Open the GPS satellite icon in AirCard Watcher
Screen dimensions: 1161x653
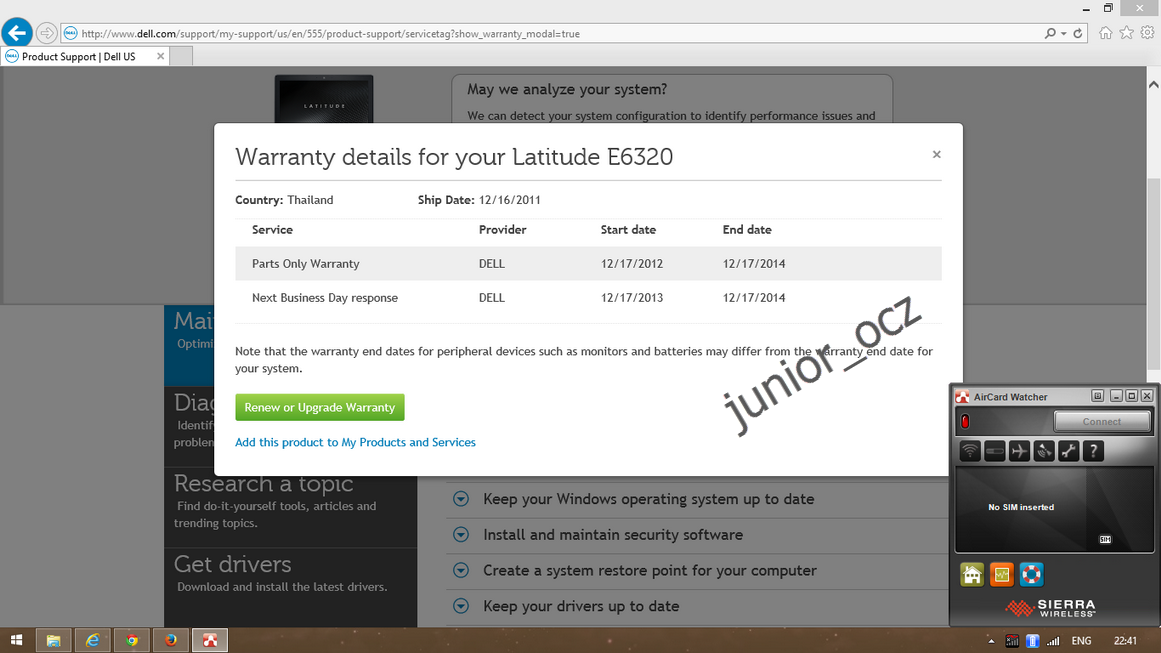[x=1044, y=451]
